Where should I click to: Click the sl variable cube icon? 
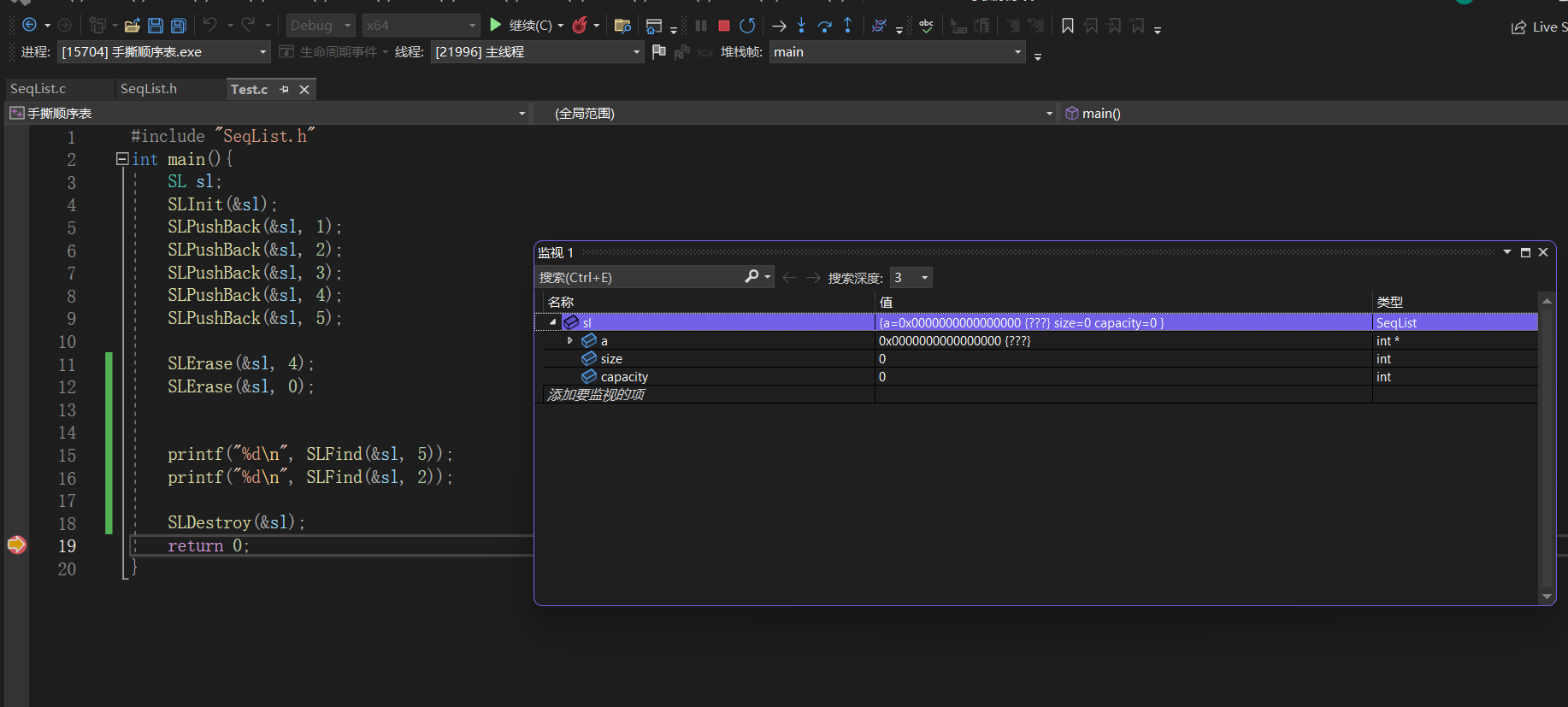click(x=571, y=322)
